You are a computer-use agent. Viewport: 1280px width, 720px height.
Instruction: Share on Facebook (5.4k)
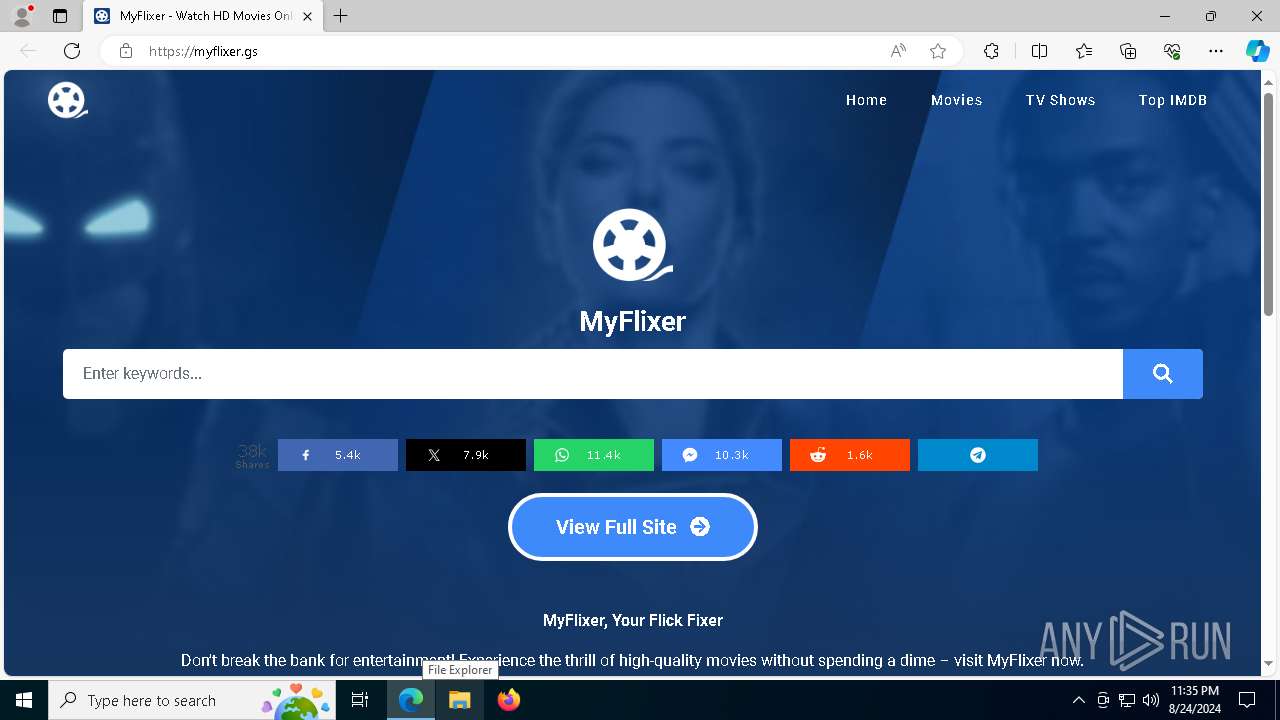click(338, 455)
